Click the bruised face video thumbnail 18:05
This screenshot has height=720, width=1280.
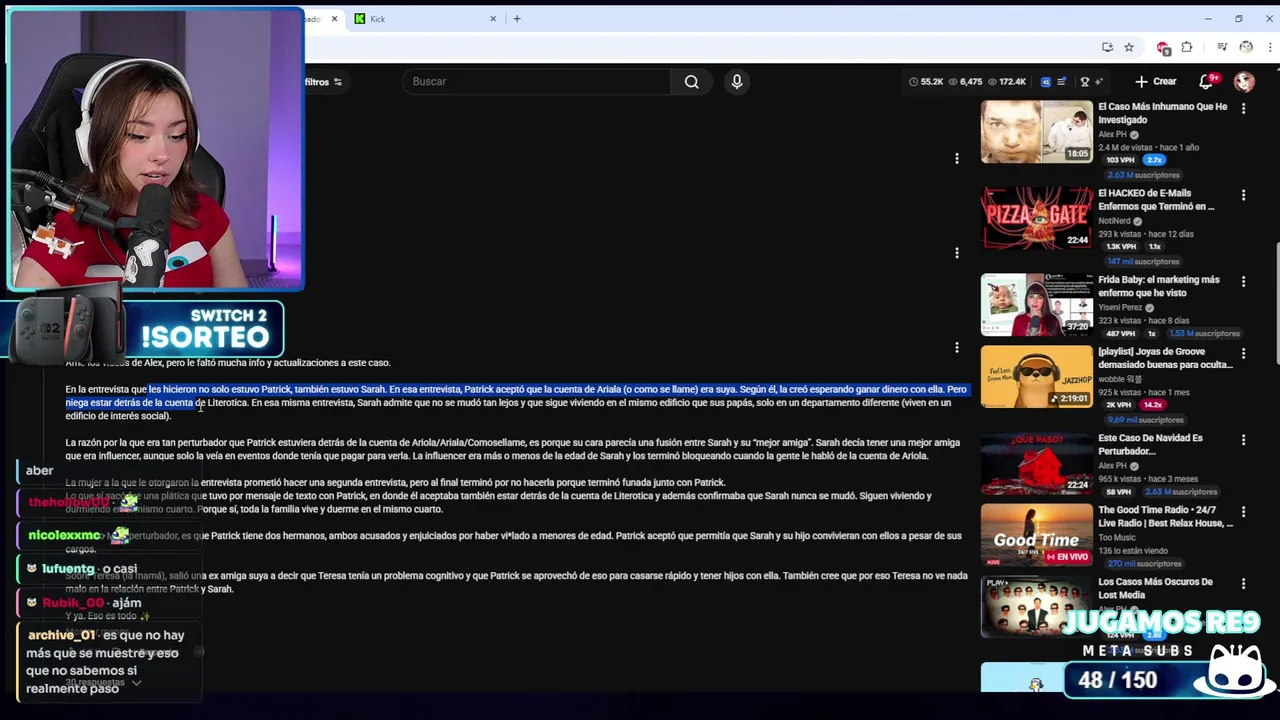[x=1036, y=132]
